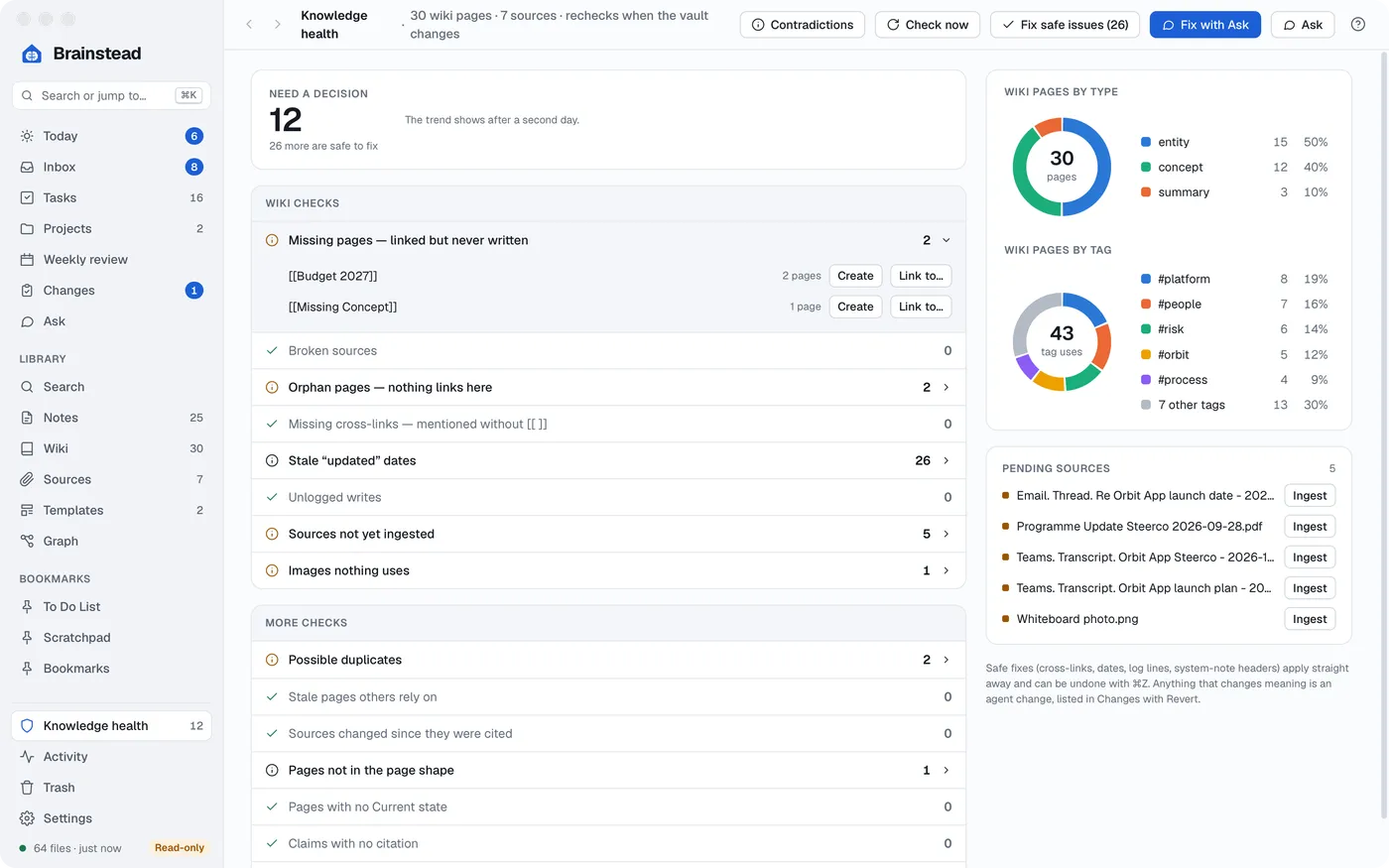Click the help question mark icon

[x=1358, y=25]
